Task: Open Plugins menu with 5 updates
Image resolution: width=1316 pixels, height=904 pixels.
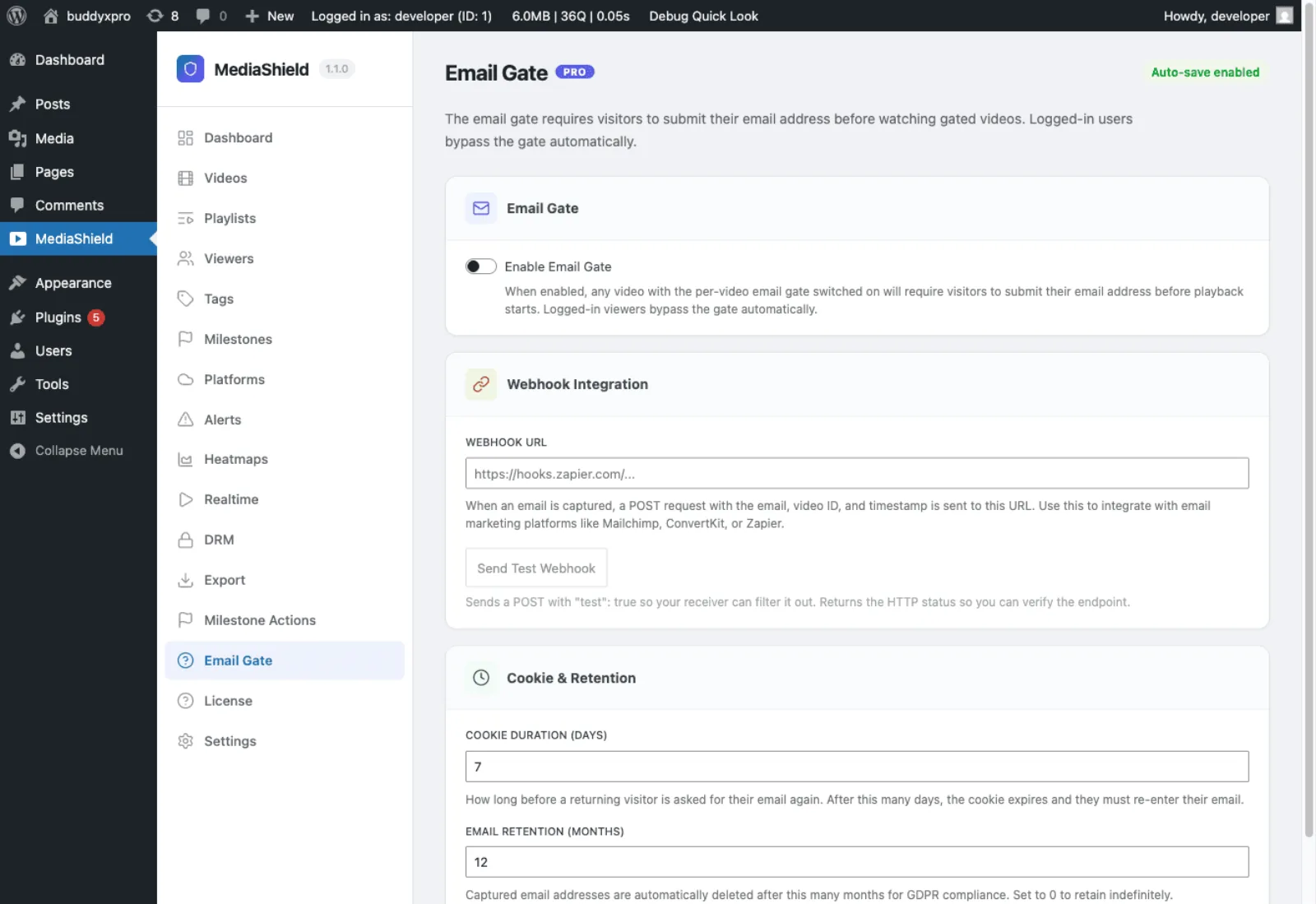Action: [x=78, y=318]
